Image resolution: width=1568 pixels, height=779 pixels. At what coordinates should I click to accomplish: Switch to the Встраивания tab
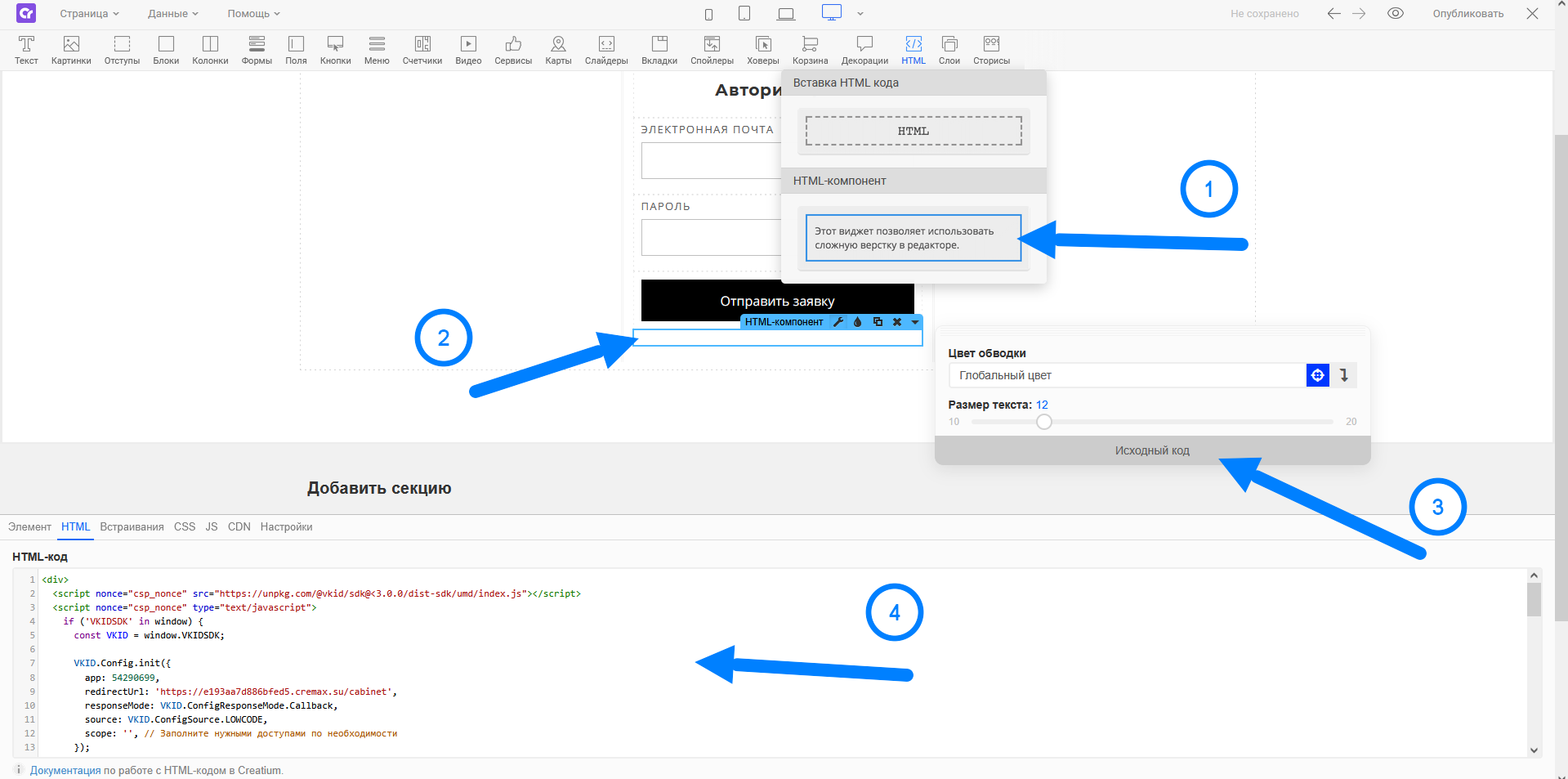click(132, 527)
